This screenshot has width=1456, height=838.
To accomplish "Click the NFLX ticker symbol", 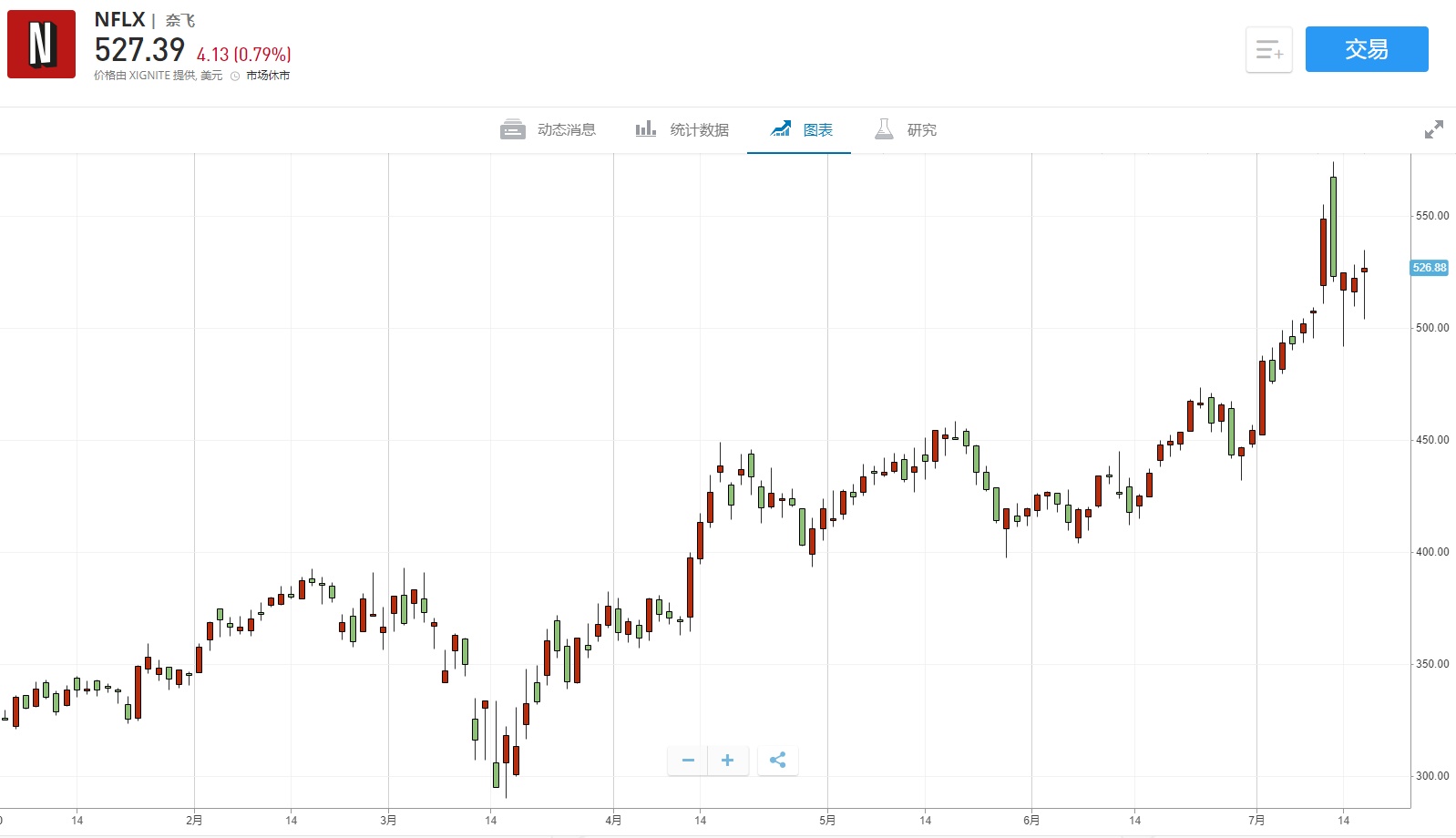I will pos(119,19).
